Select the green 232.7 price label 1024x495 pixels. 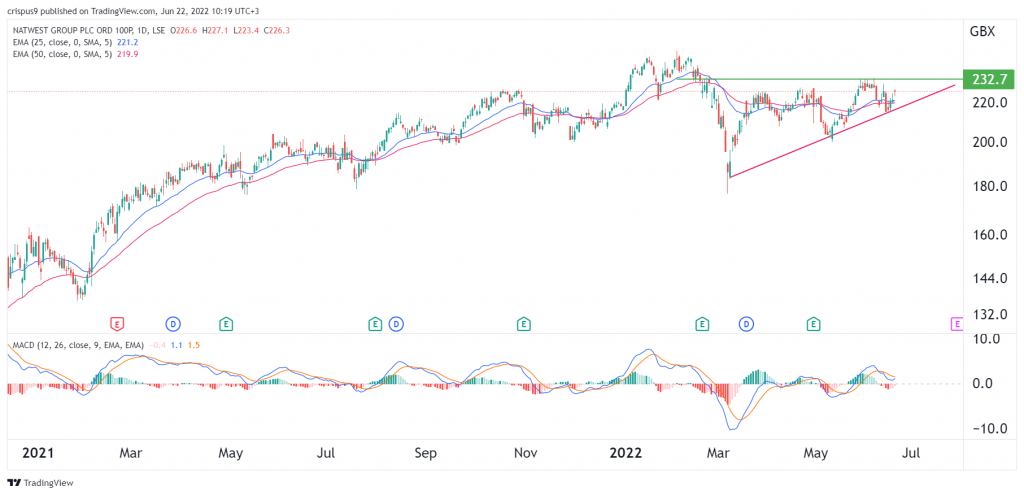click(x=991, y=79)
